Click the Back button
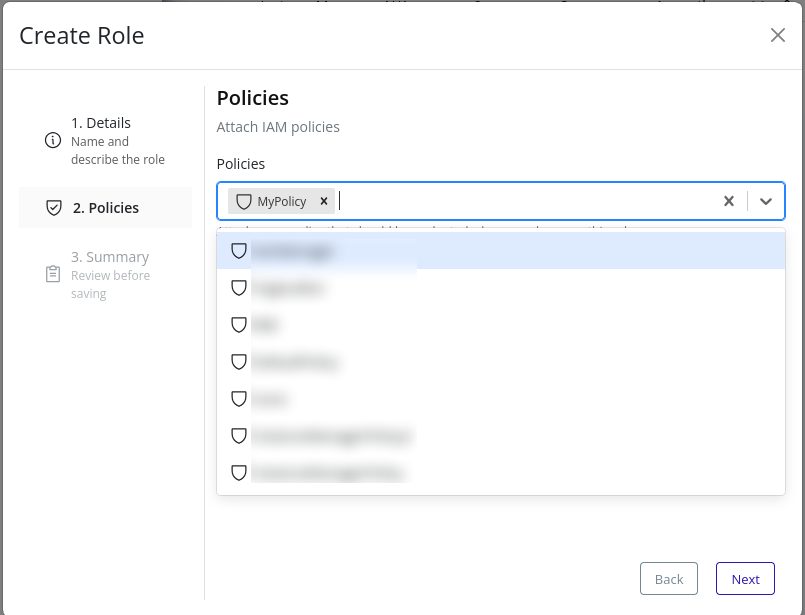The width and height of the screenshot is (805, 615). pos(668,578)
